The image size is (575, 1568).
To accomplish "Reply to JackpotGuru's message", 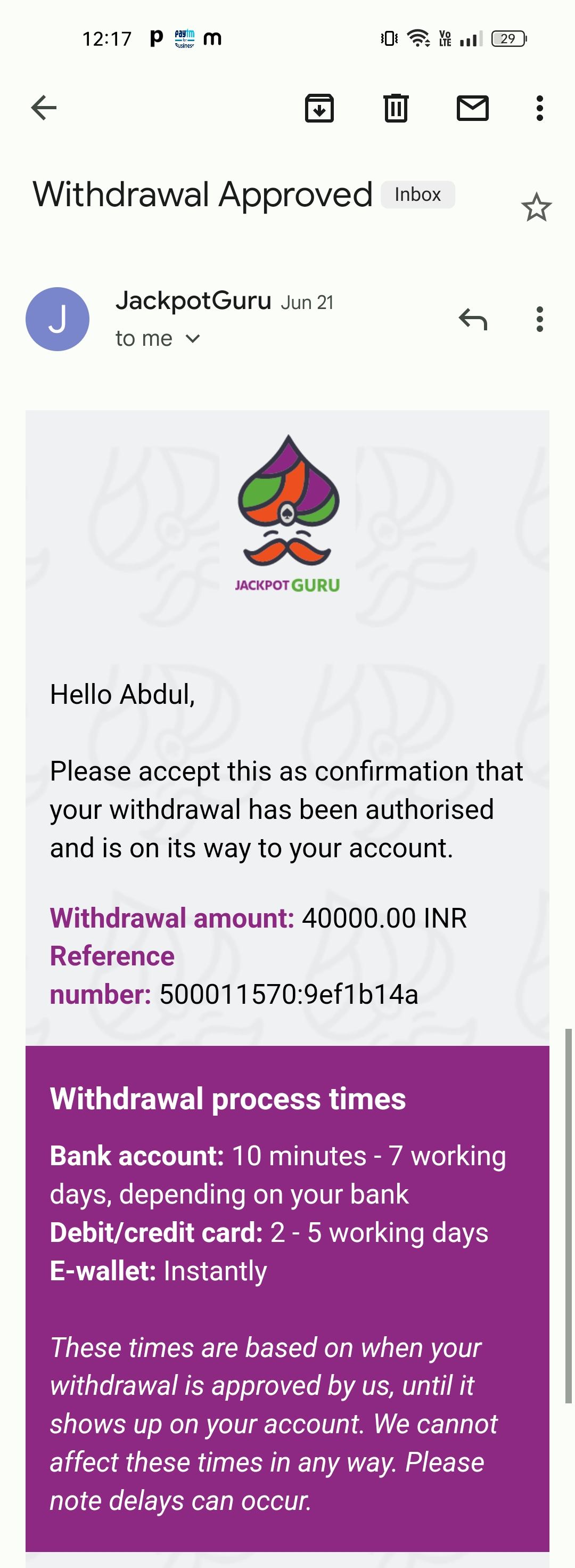I will pos(473,319).
